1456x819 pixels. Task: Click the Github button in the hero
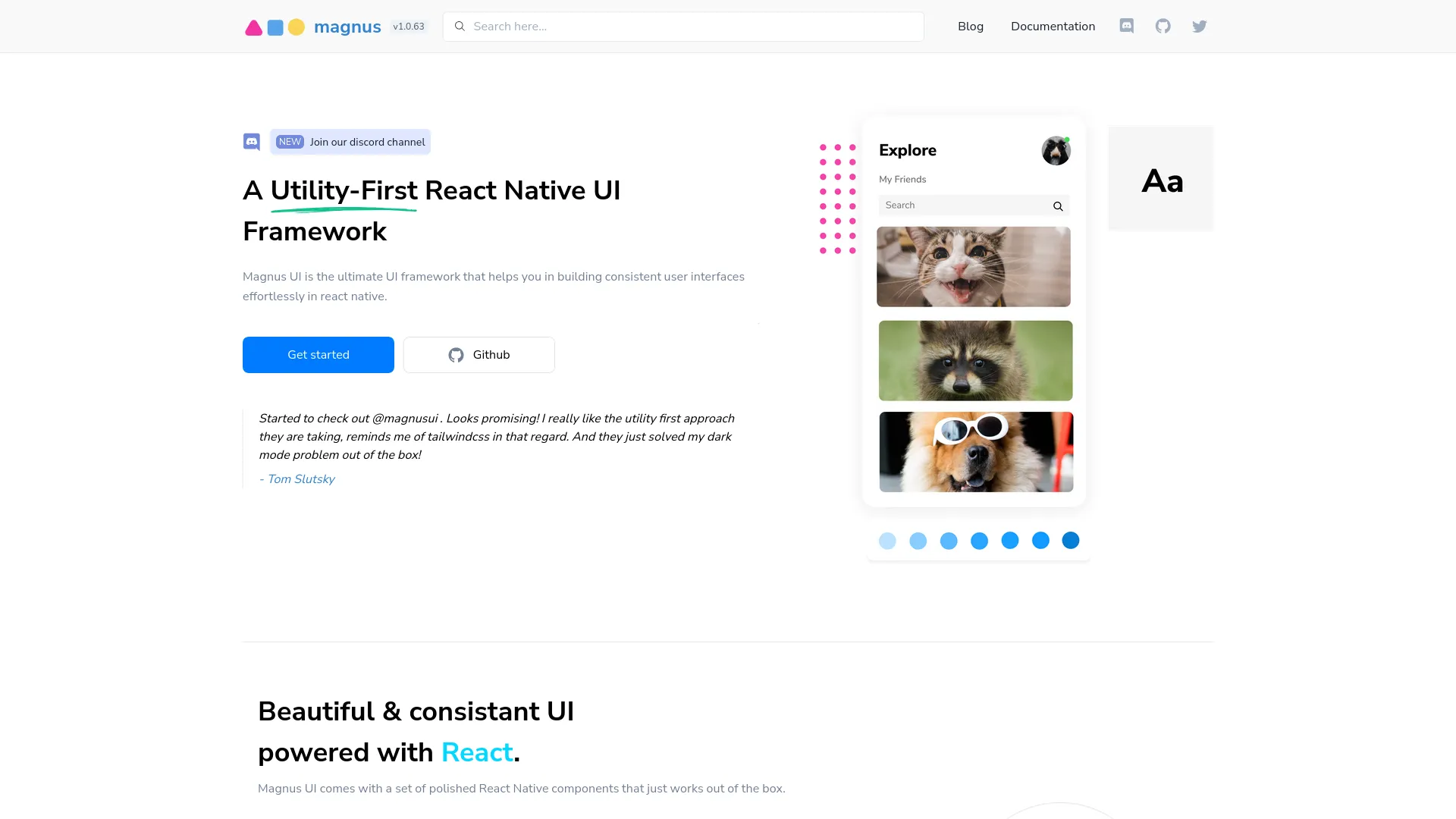click(x=479, y=355)
